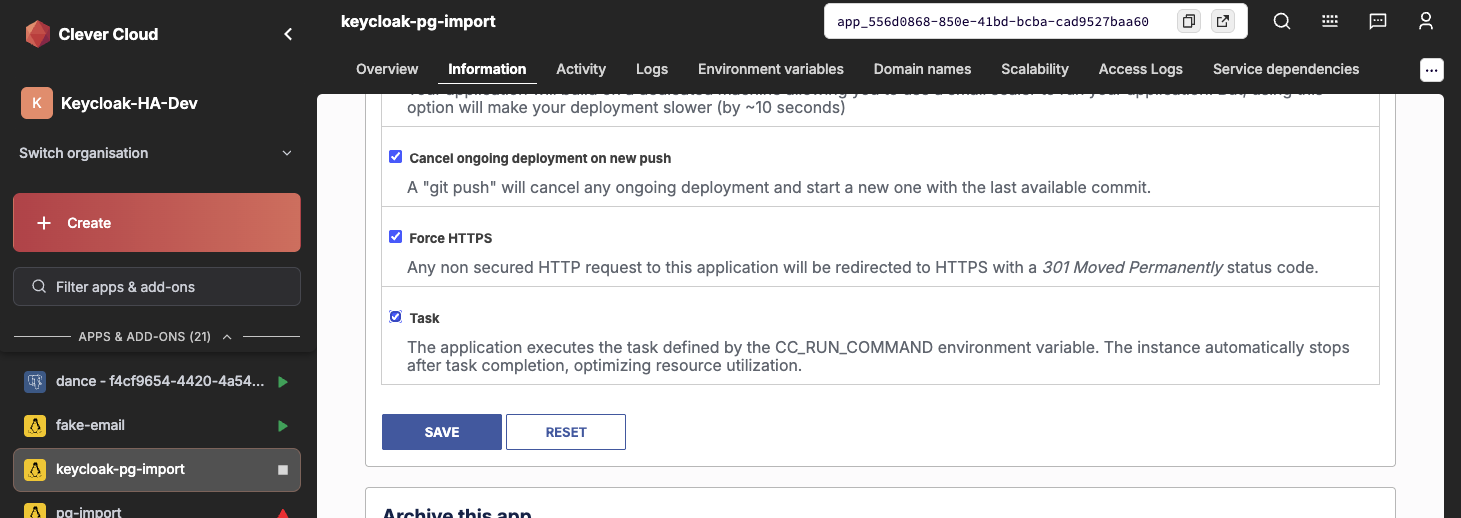The height and width of the screenshot is (518, 1461).
Task: Click the SAVE button
Action: (442, 432)
